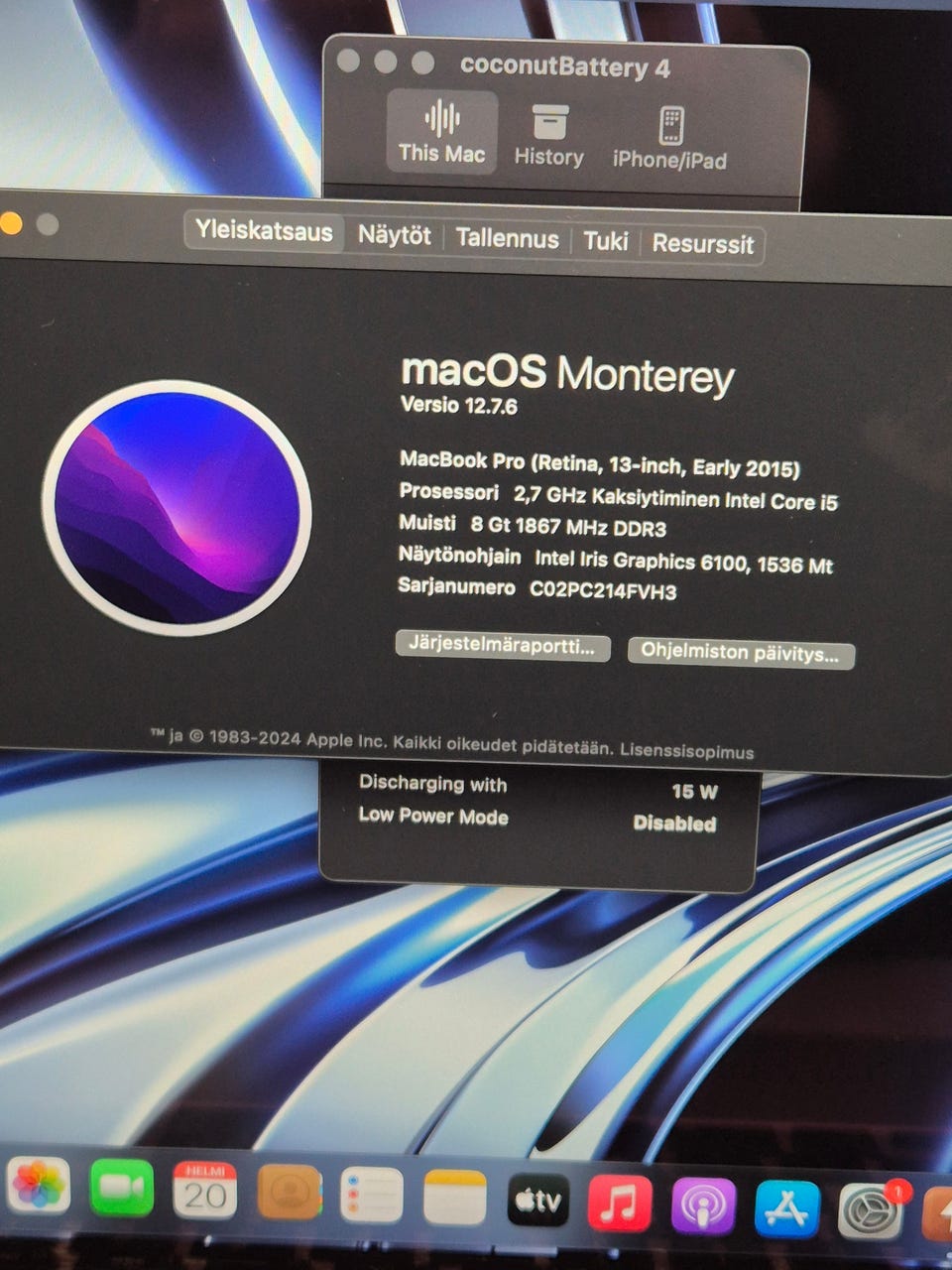Screen dimensions: 952x1270
Task: Click the Ohjelmiston päivitys... button
Action: (x=741, y=653)
